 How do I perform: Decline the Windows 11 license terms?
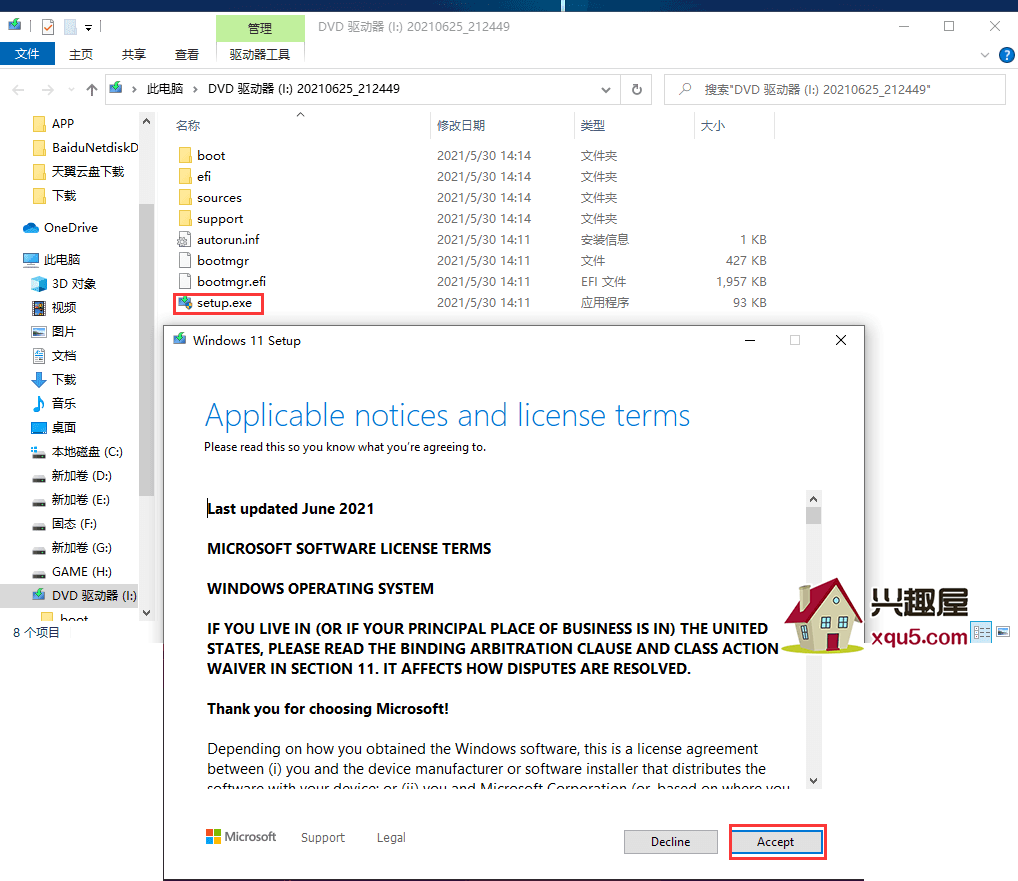(x=671, y=841)
